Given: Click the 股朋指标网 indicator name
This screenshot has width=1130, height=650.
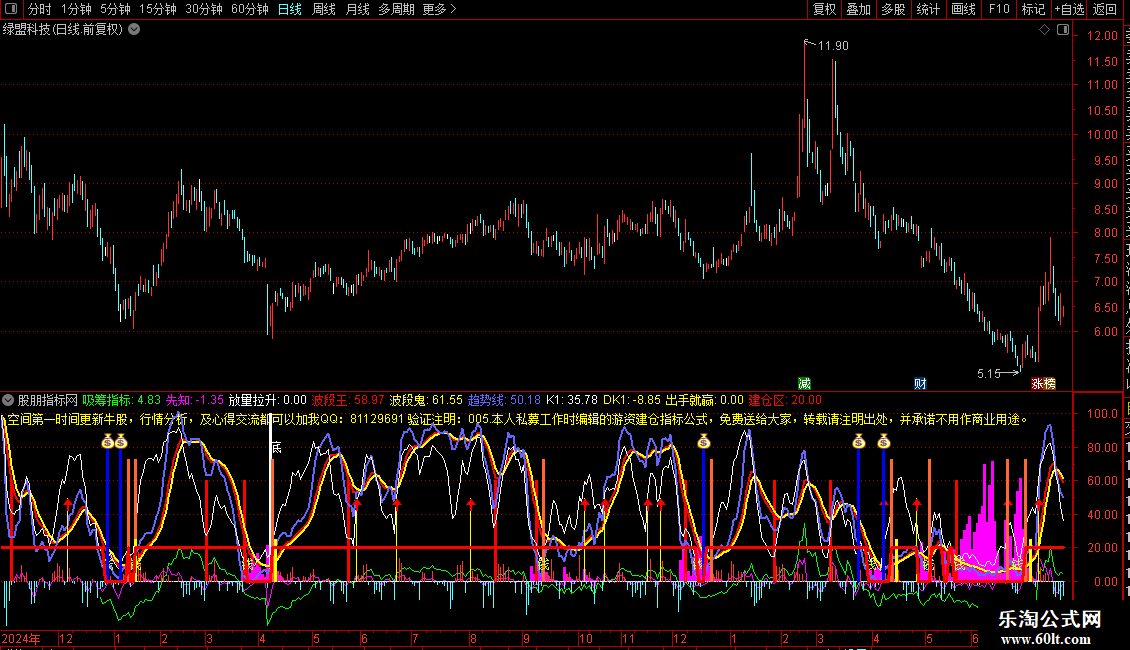Looking at the screenshot, I should (x=48, y=400).
